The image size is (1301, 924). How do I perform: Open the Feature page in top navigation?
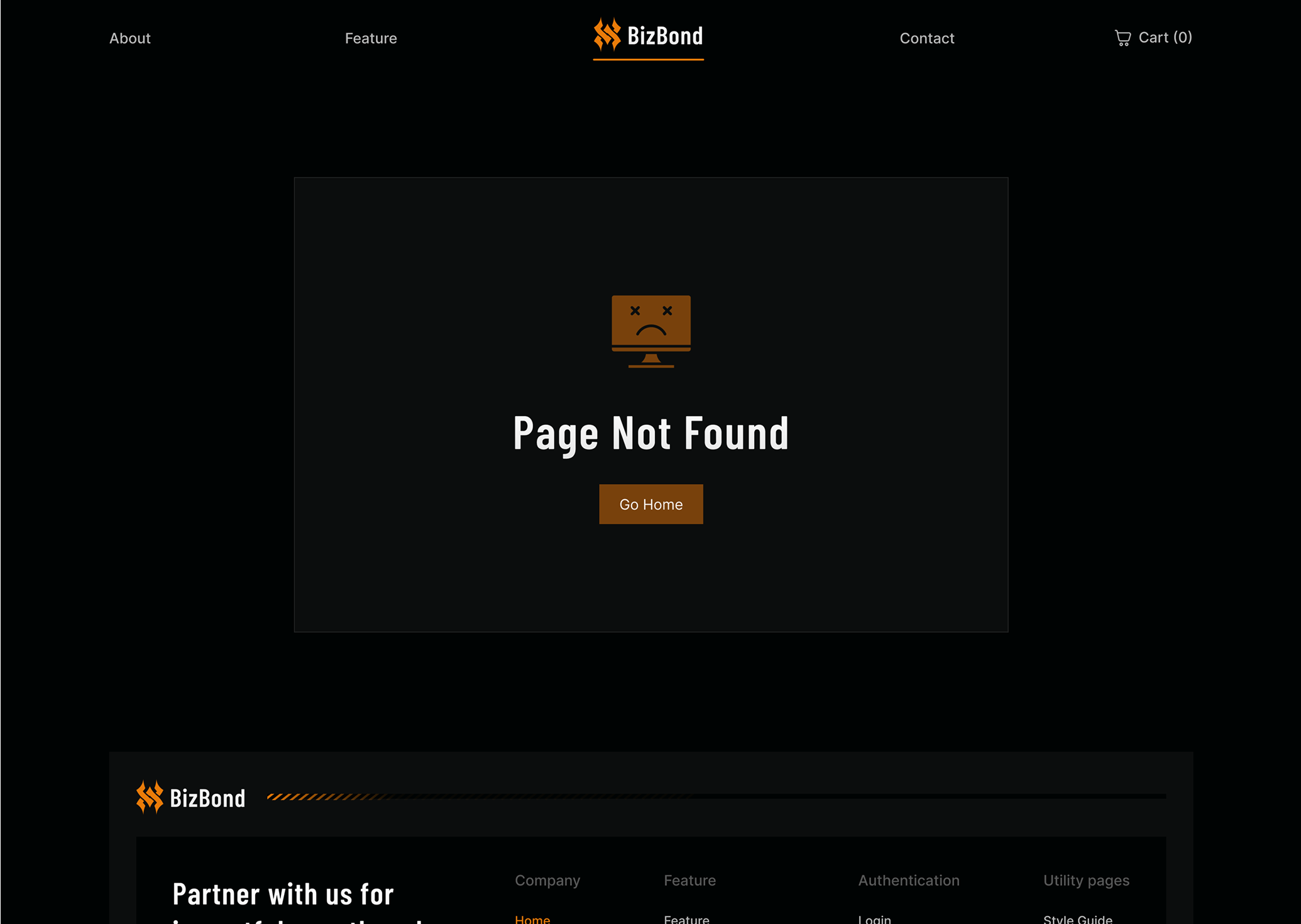click(x=371, y=38)
